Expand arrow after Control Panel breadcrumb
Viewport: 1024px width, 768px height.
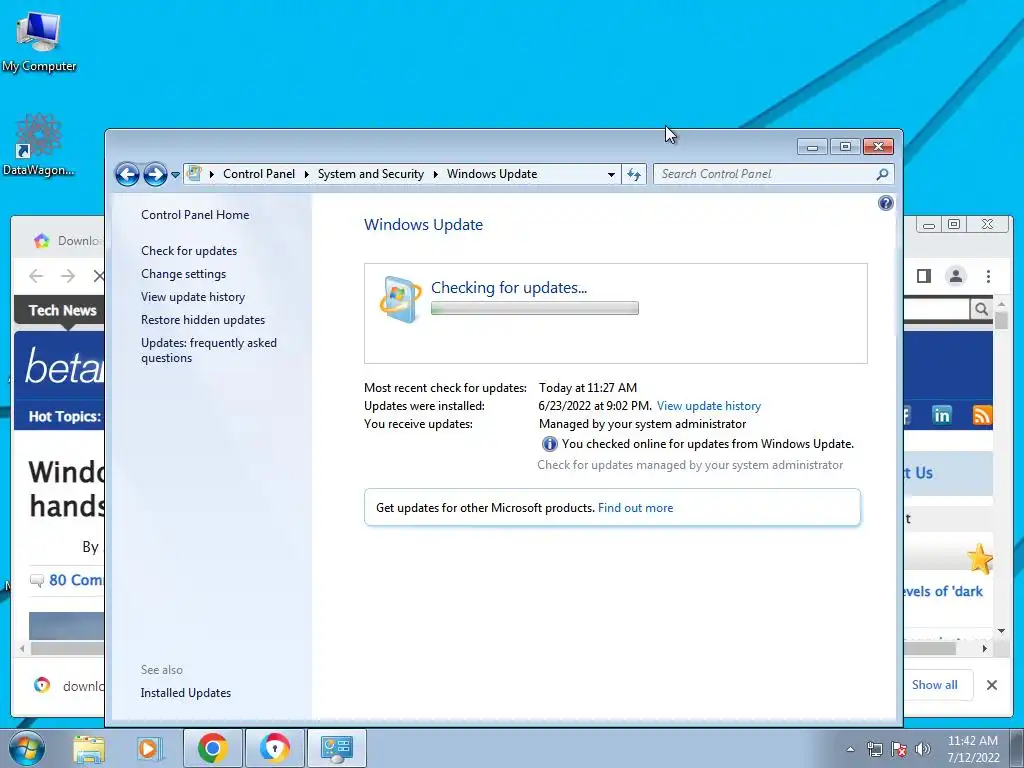(306, 174)
